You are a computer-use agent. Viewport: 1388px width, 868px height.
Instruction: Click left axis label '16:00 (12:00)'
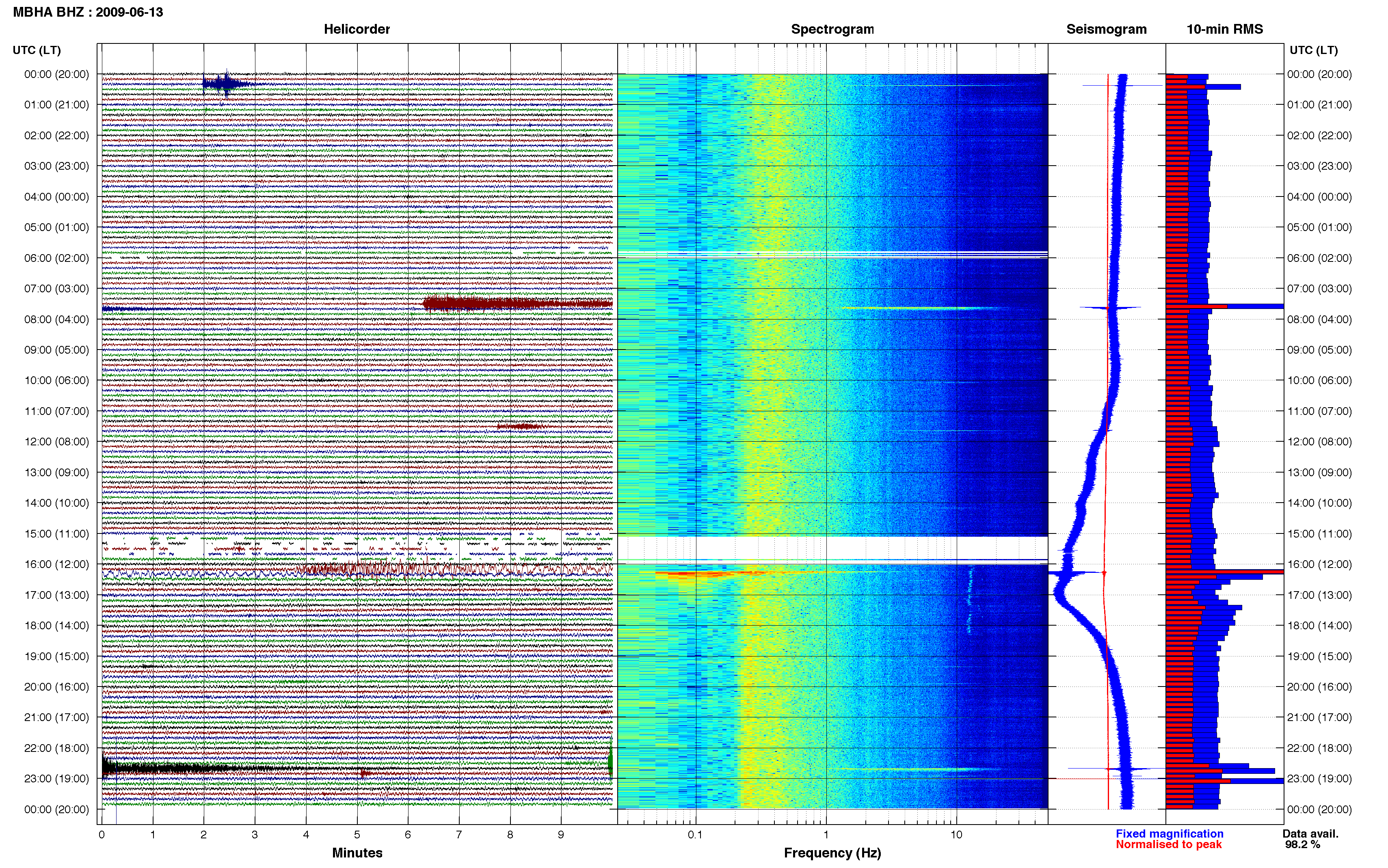coord(56,564)
